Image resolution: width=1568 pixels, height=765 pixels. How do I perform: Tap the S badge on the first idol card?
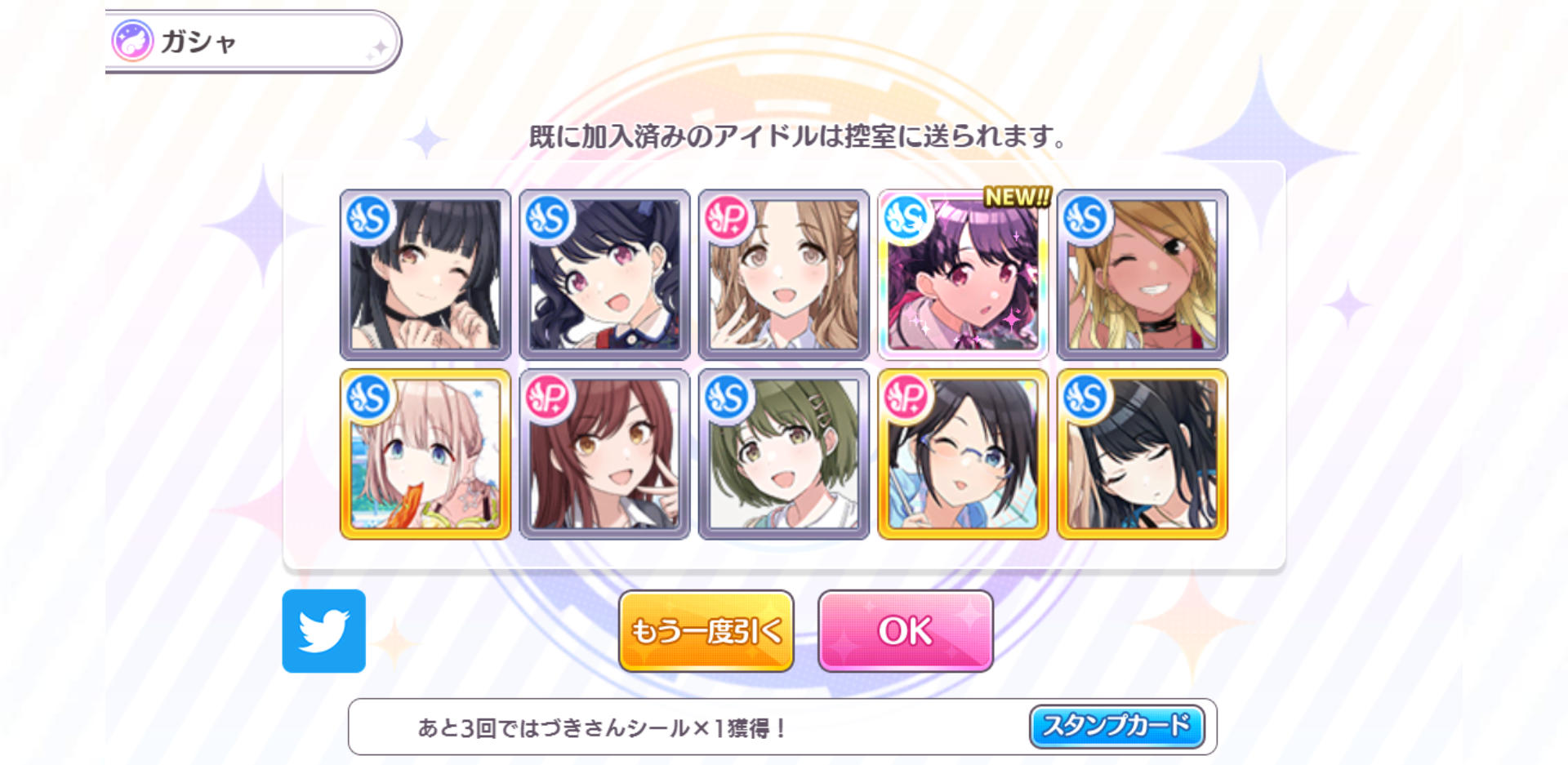(367, 219)
